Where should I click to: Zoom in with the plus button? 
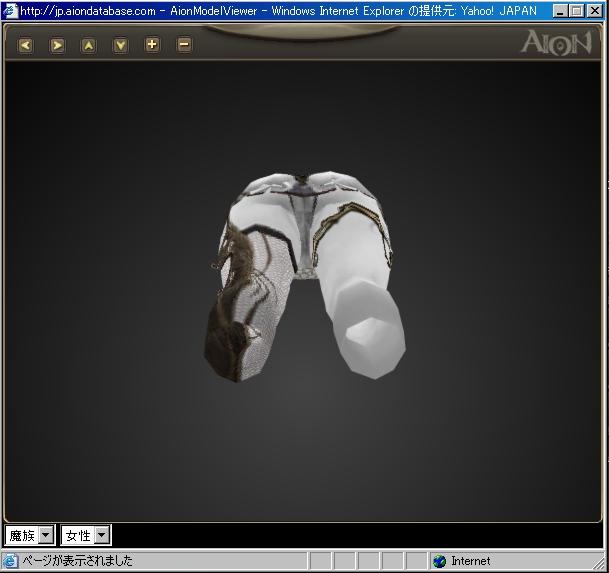pos(152,45)
